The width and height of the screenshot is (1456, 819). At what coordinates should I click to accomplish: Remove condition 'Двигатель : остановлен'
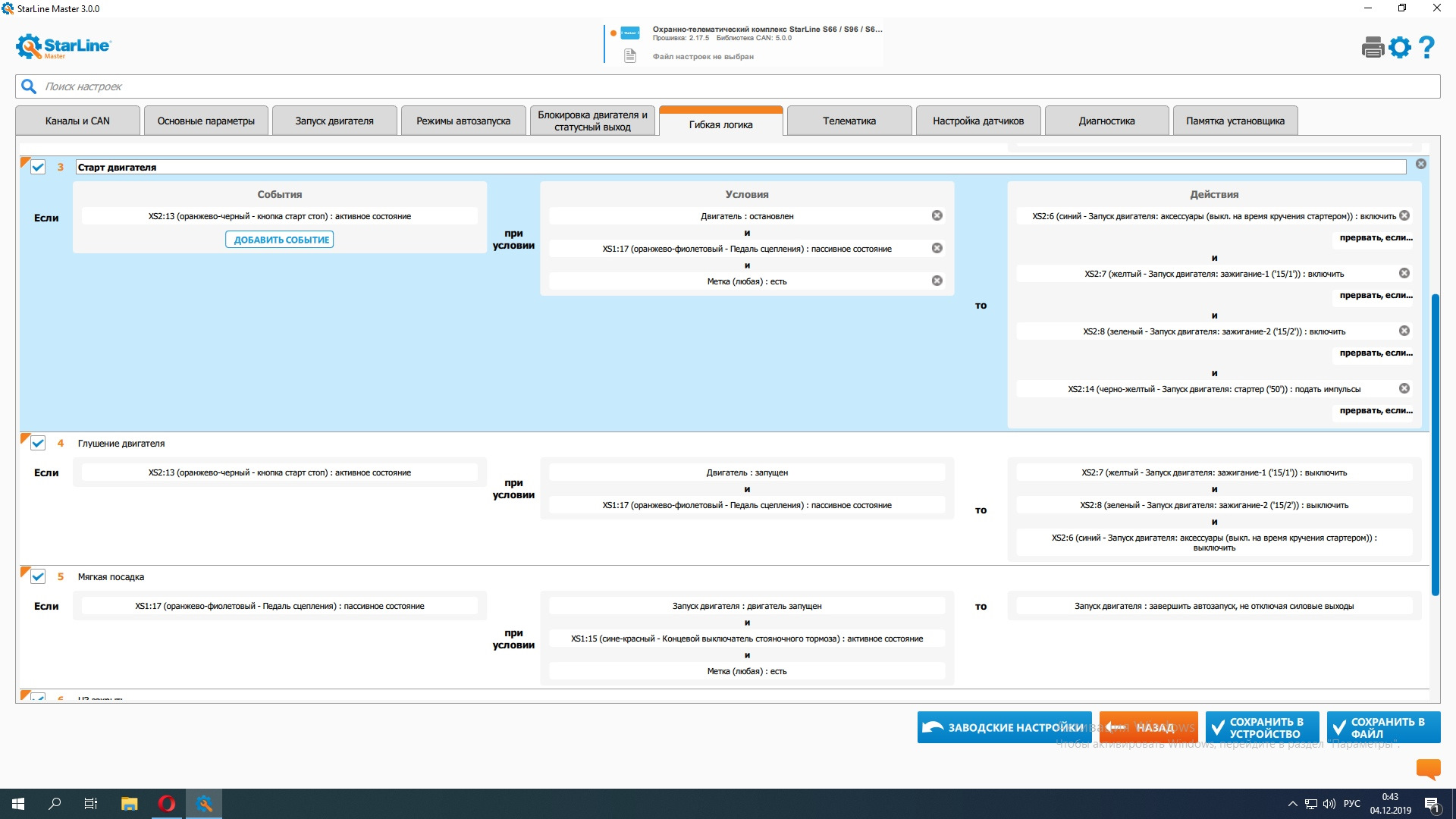[x=937, y=215]
